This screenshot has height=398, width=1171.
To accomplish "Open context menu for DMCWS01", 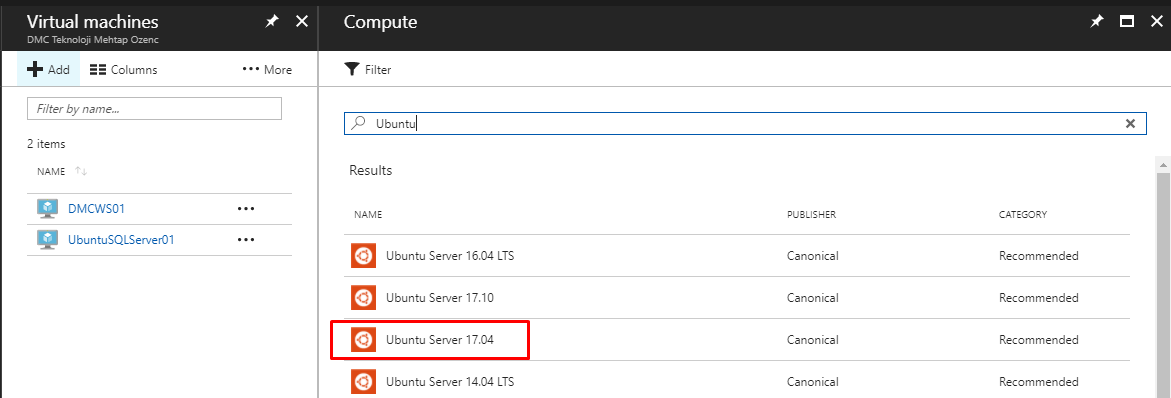I will 246,208.
